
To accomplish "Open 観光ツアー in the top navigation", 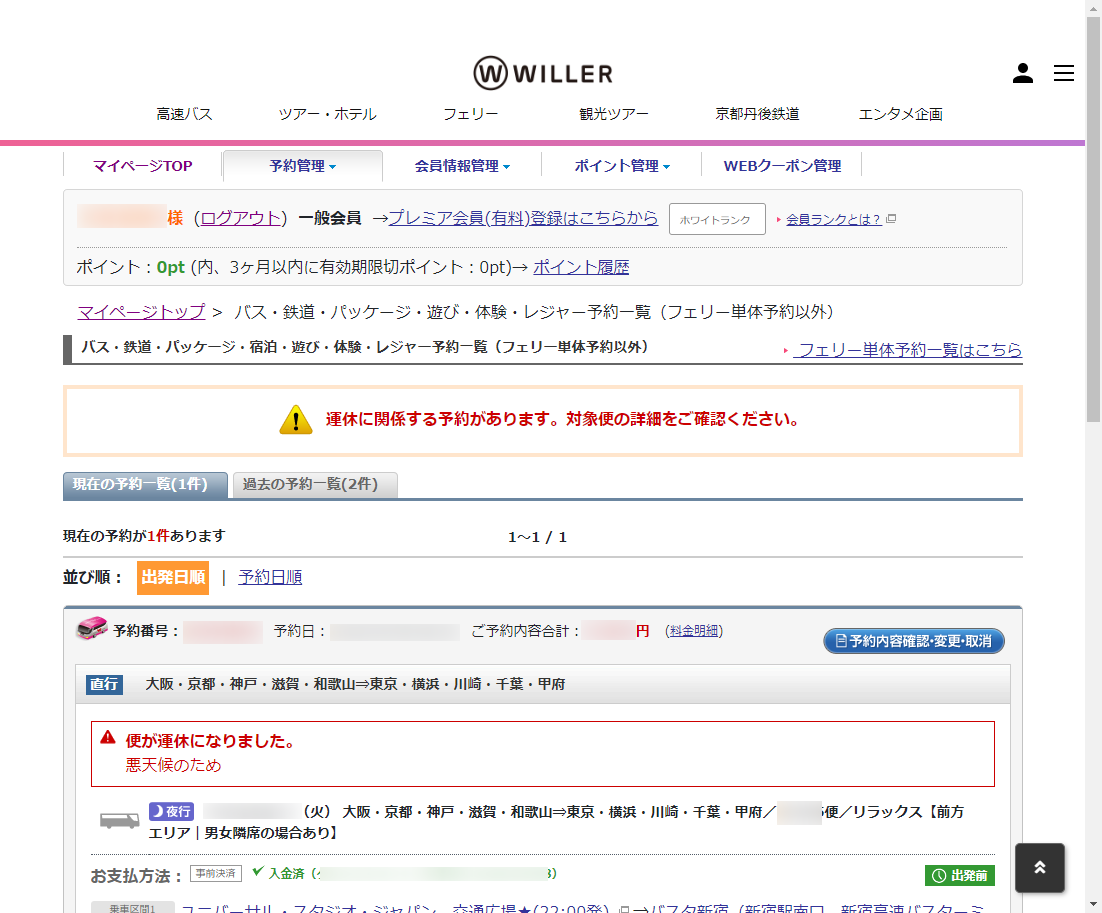I will [x=614, y=114].
